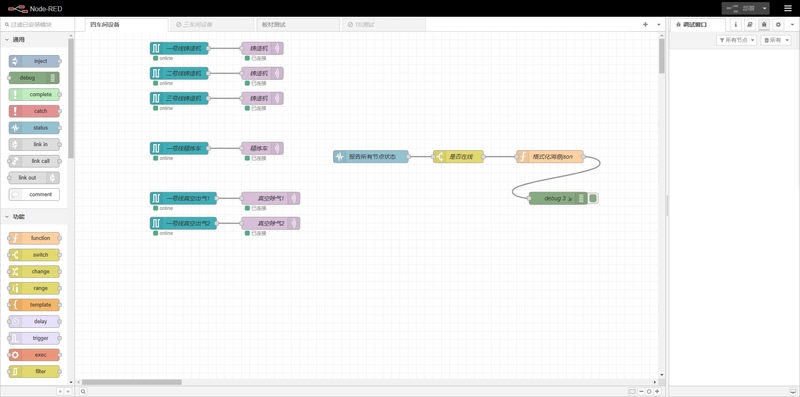The image size is (800, 397).
Task: Open the hamburger main menu
Action: 788,8
